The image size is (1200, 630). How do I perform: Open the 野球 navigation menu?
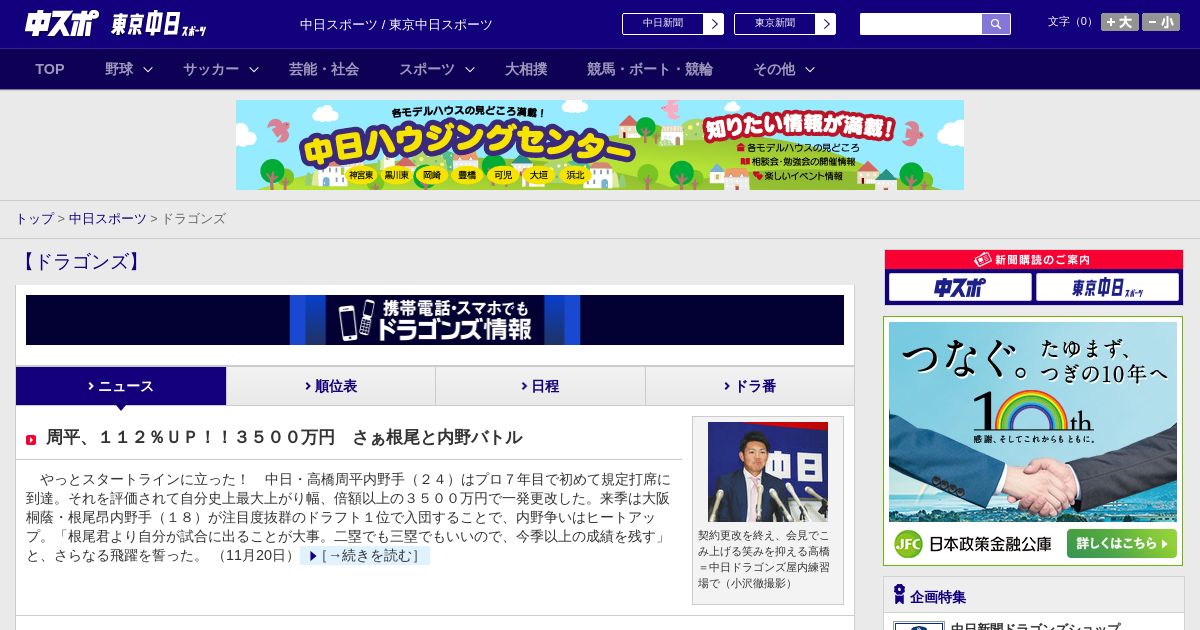tap(119, 69)
